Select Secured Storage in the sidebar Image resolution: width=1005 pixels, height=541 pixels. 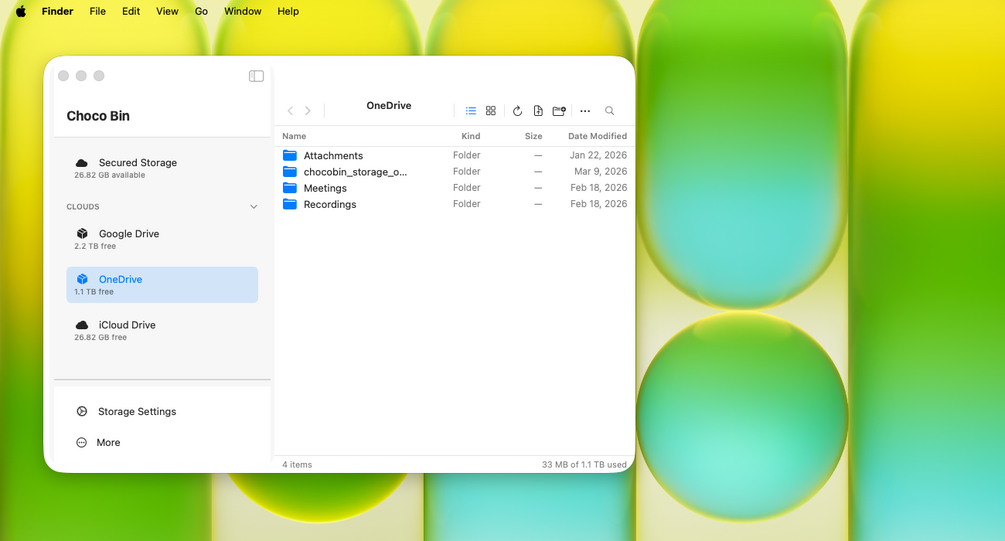click(x=162, y=168)
